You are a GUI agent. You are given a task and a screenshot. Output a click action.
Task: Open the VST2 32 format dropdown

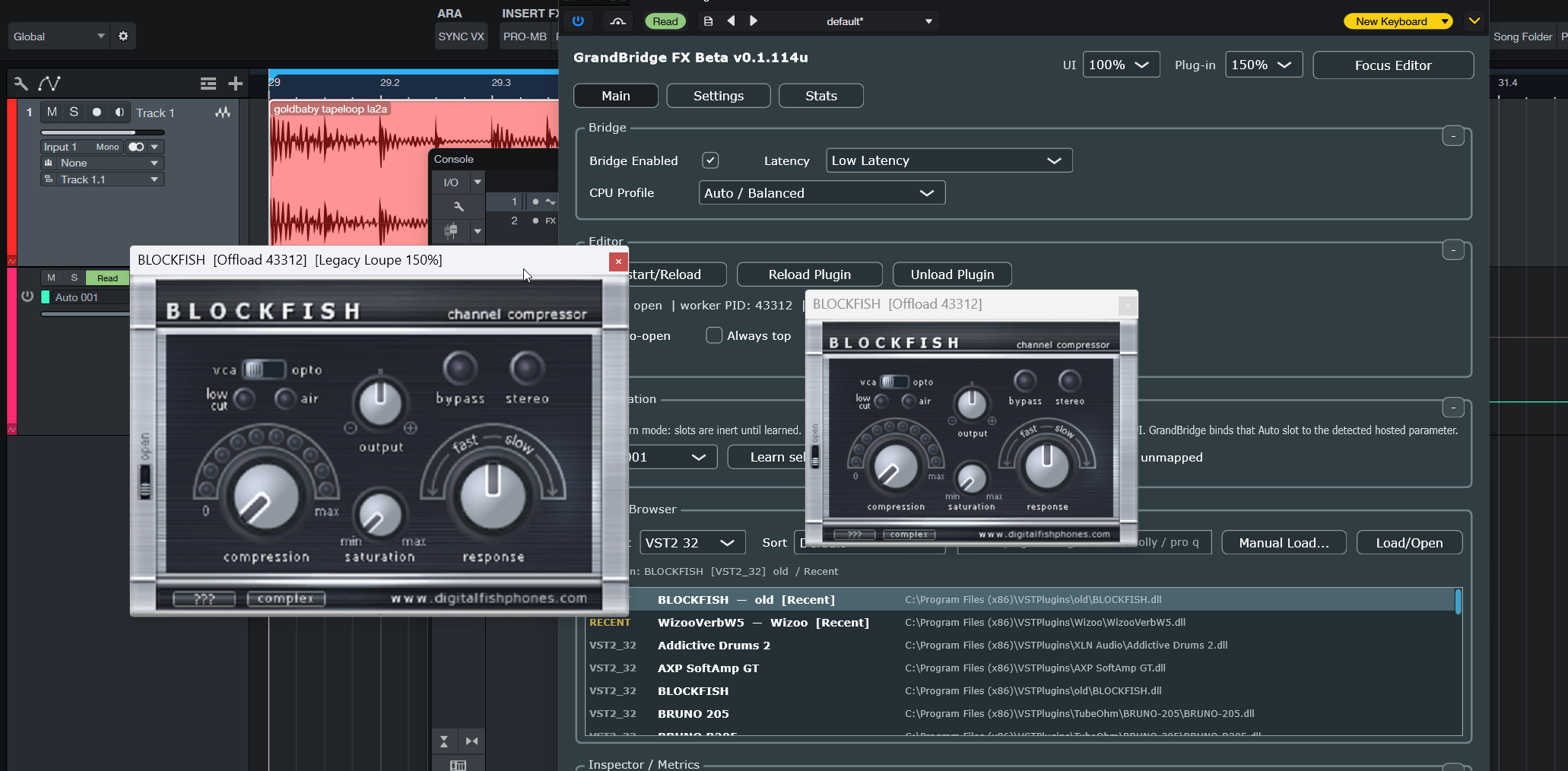692,543
